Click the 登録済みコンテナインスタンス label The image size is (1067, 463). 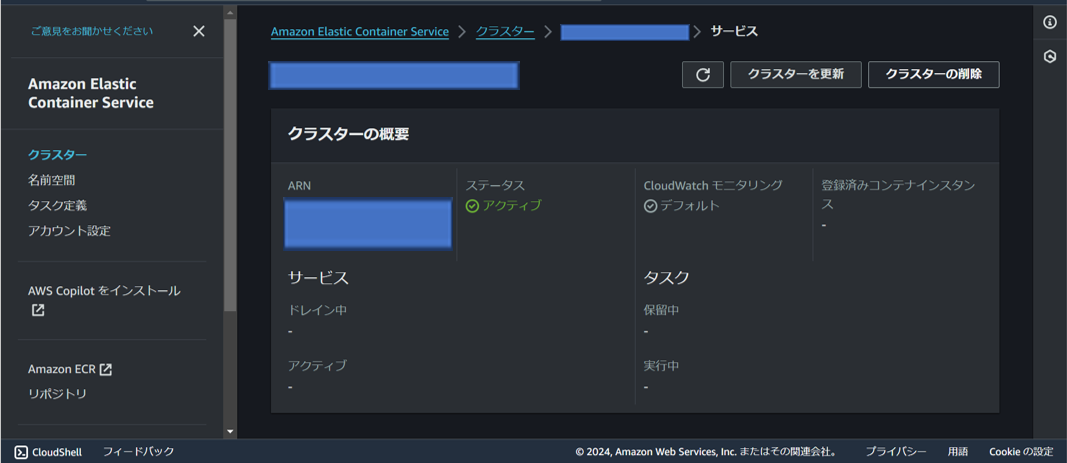(898, 195)
